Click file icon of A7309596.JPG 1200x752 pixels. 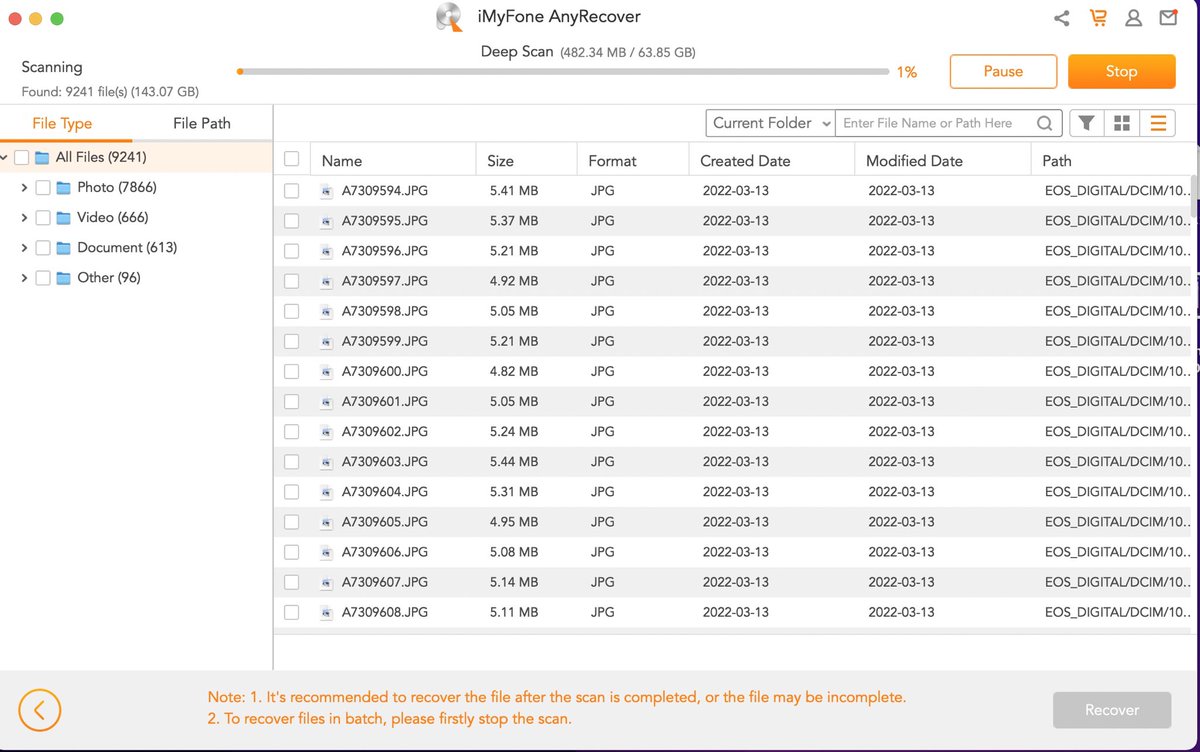[325, 251]
